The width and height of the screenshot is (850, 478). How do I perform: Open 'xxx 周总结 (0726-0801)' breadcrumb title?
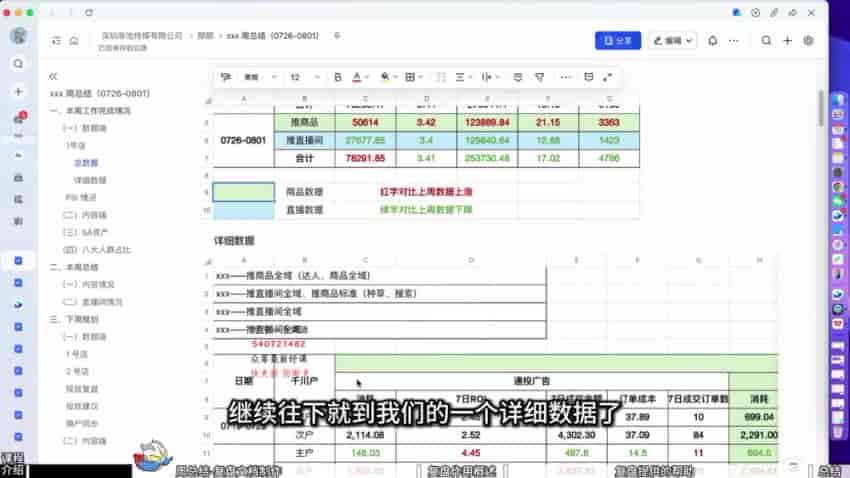[x=273, y=36]
